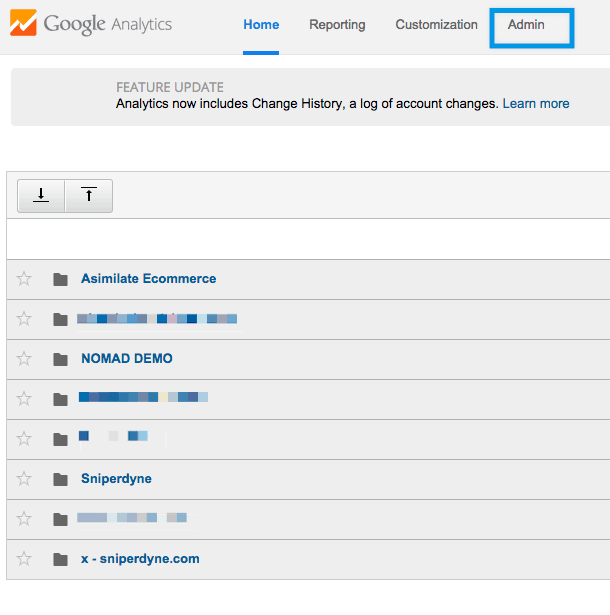This screenshot has height=615, width=610.
Task: Star the x - sniperdyne.com account
Action: pos(24,559)
